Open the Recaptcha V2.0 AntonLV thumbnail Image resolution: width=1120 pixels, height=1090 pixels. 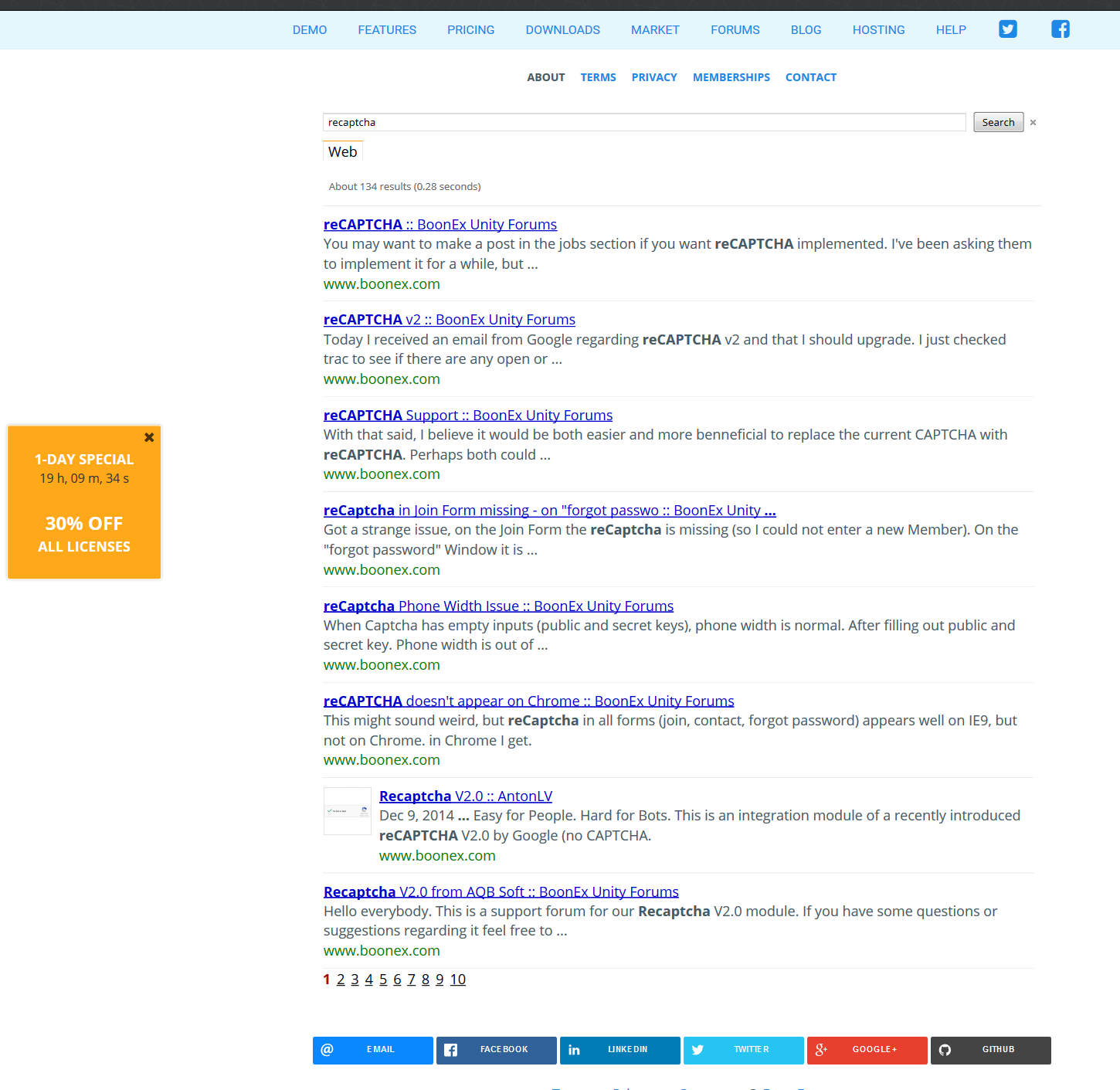pyautogui.click(x=347, y=811)
